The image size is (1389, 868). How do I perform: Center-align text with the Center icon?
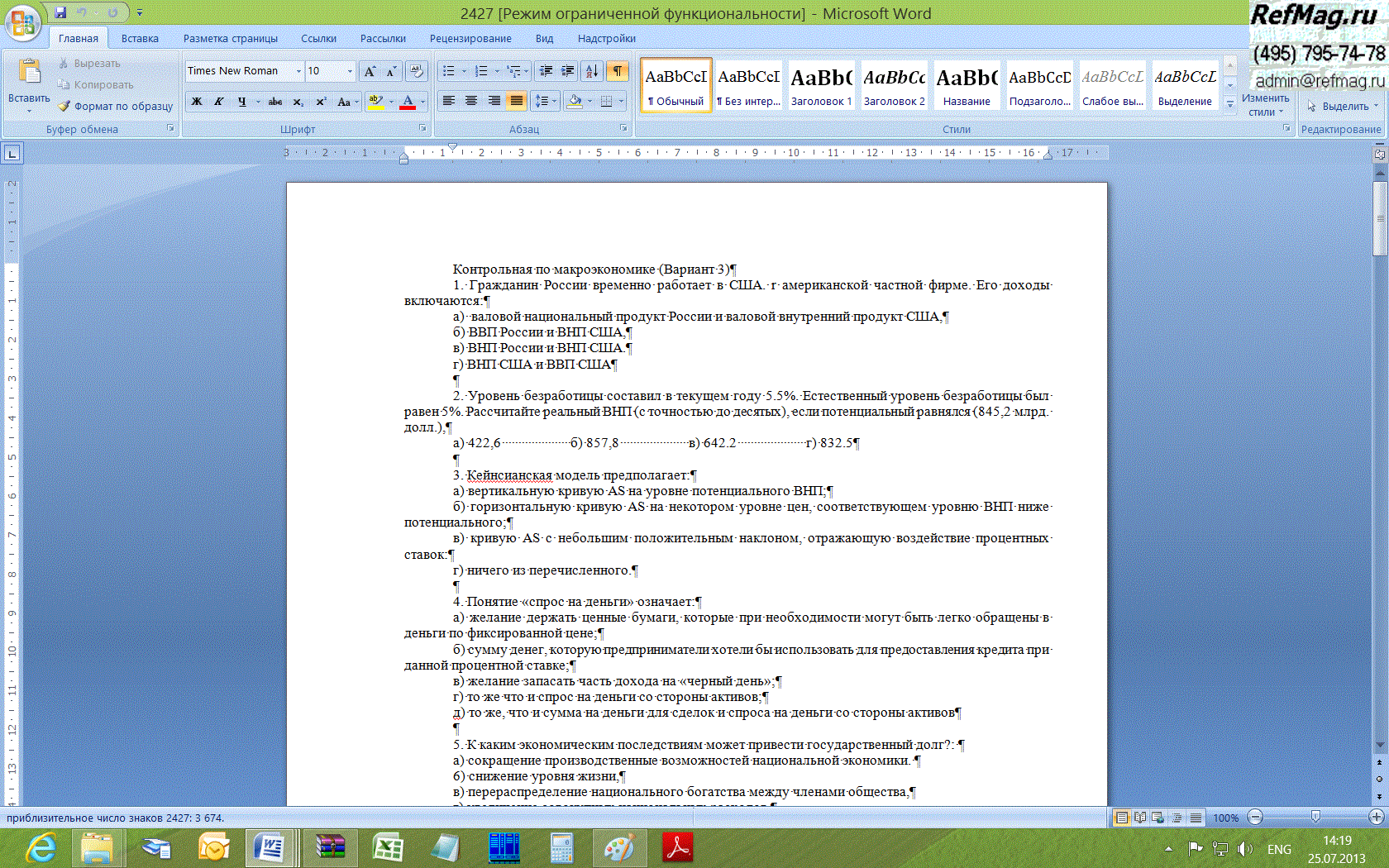click(x=471, y=101)
